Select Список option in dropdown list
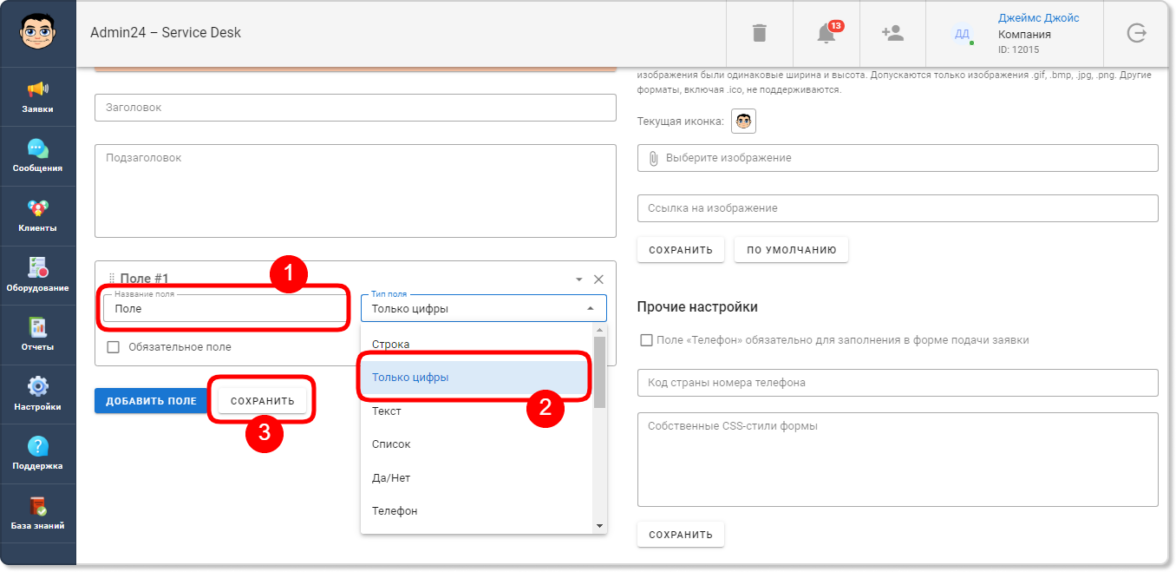This screenshot has width=1176, height=572. coord(391,444)
